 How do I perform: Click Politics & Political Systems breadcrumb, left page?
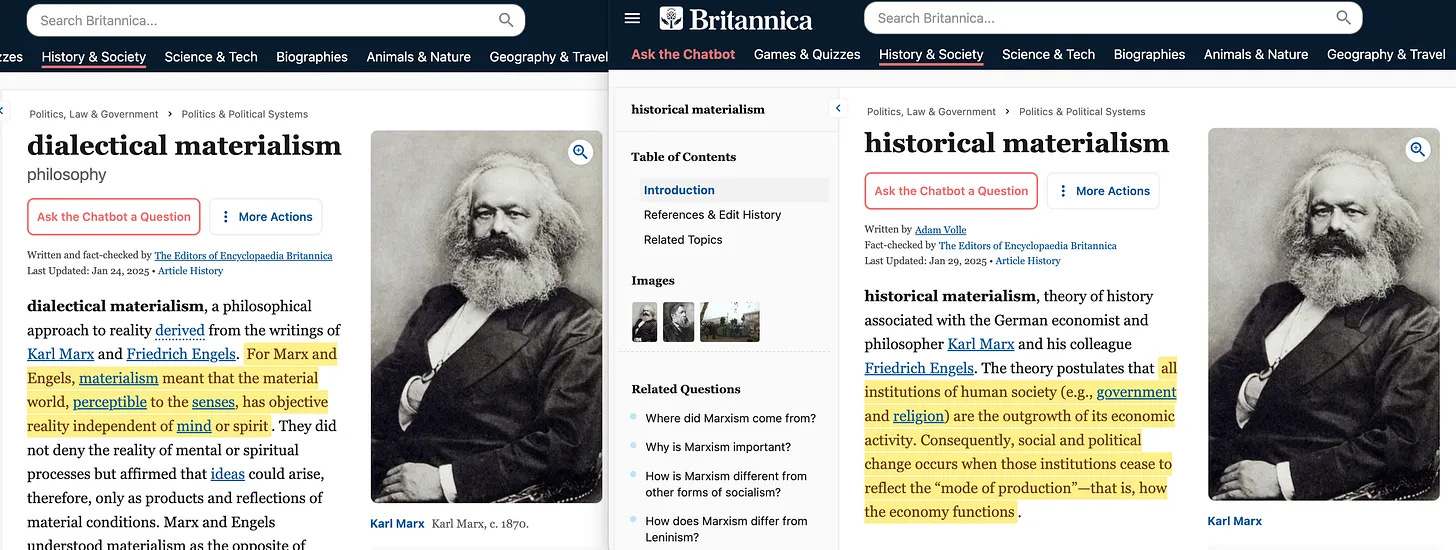245,114
